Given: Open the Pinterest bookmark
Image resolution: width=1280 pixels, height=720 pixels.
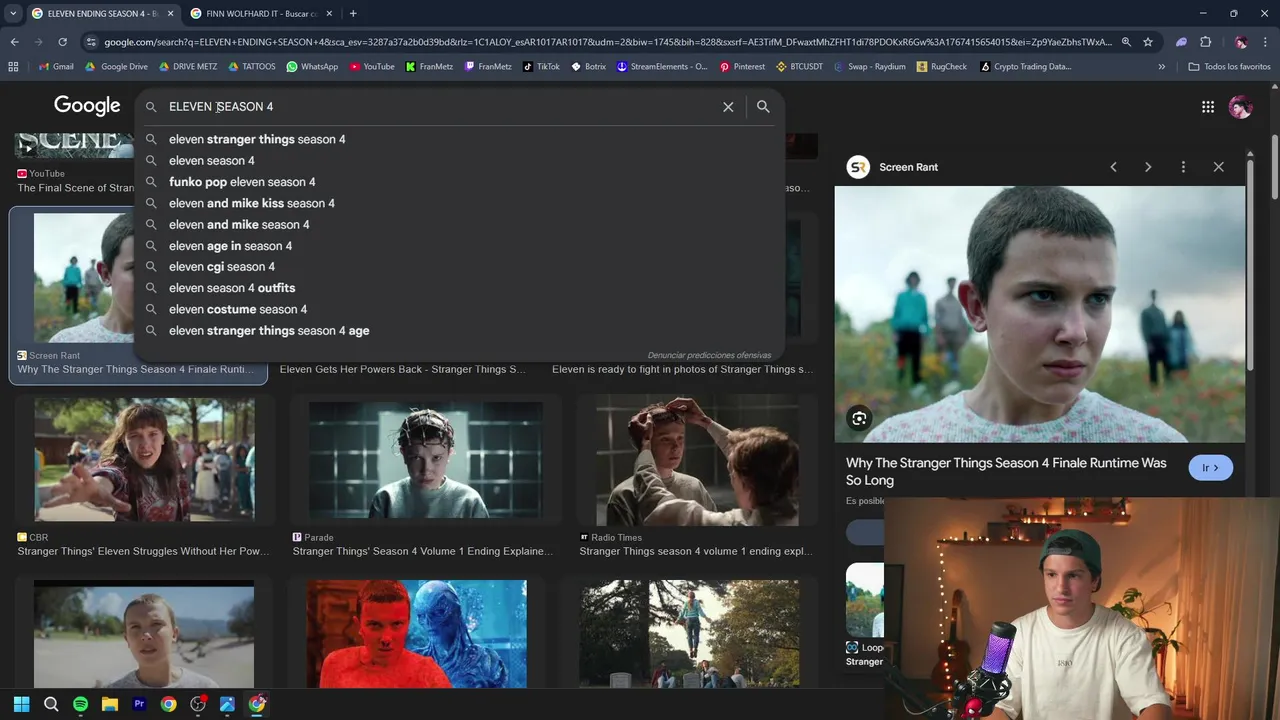Looking at the screenshot, I should (742, 67).
